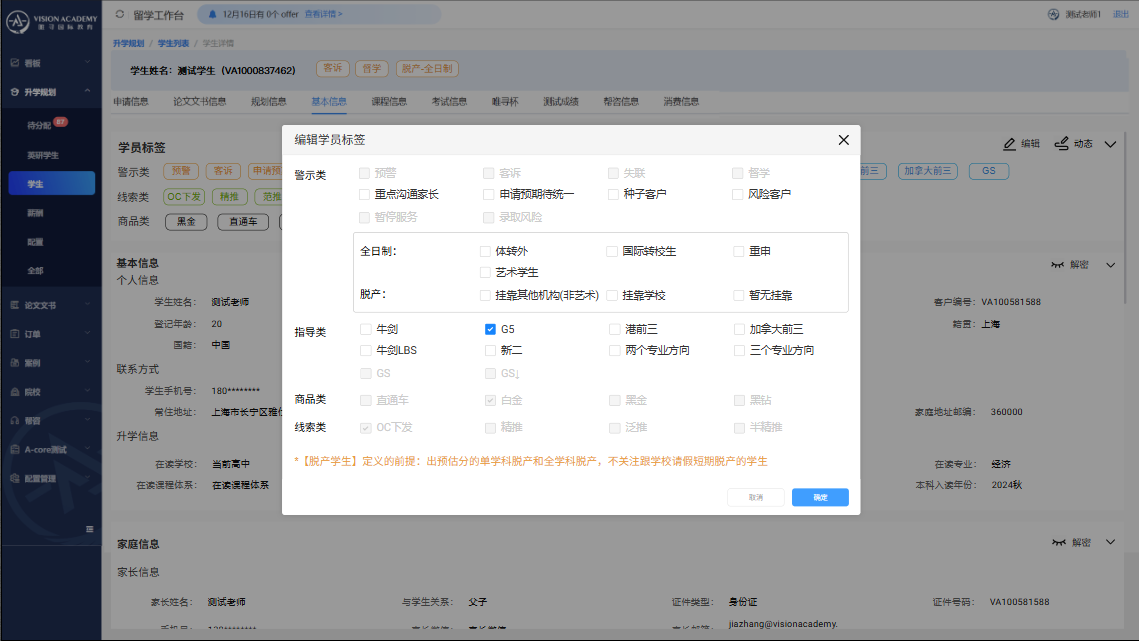This screenshot has height=641, width=1139.
Task: Uncheck the G5 checkbox
Action: (x=490, y=329)
